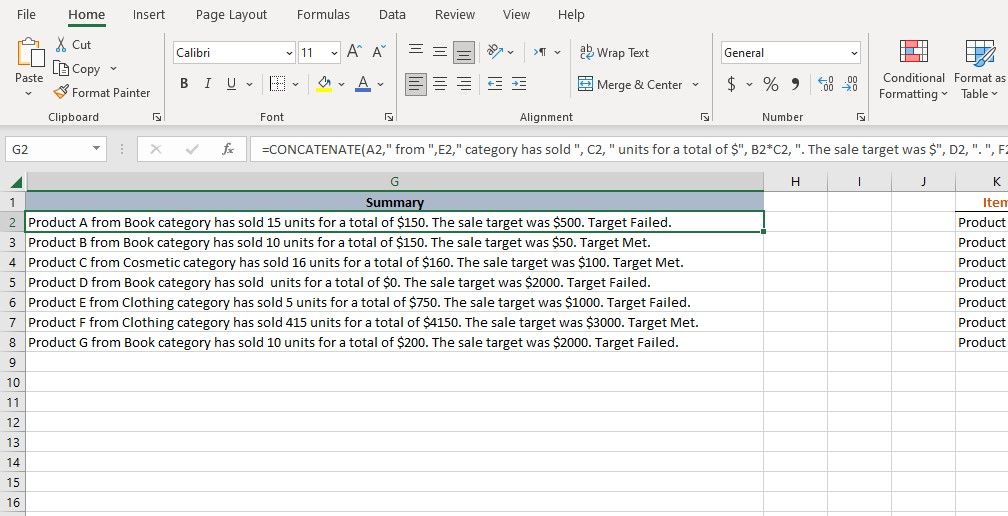The width and height of the screenshot is (1008, 516).
Task: Expand Paste options arrow
Action: [29, 94]
